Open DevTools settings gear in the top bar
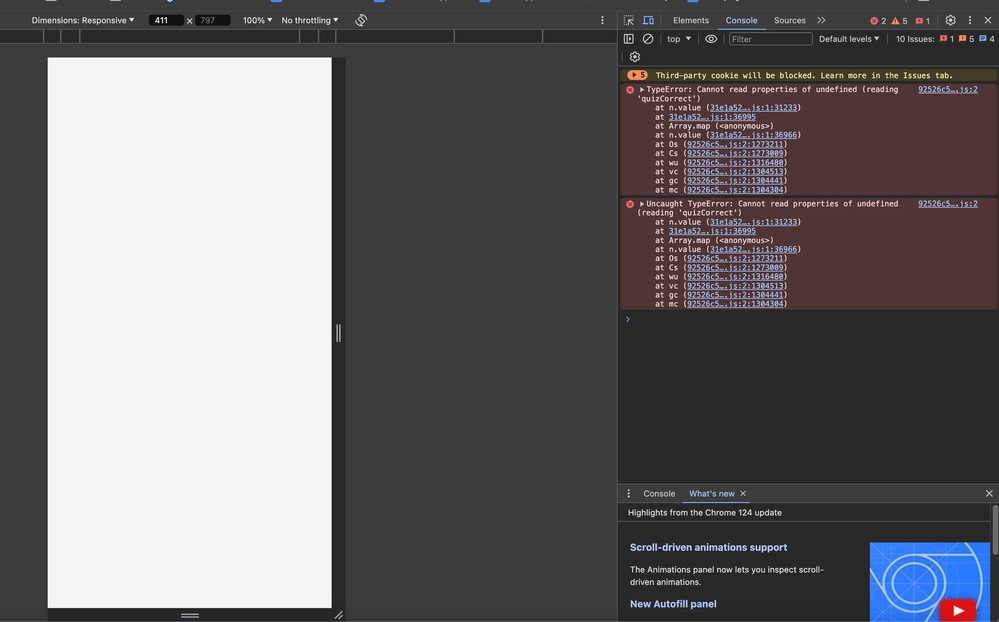 coord(950,20)
